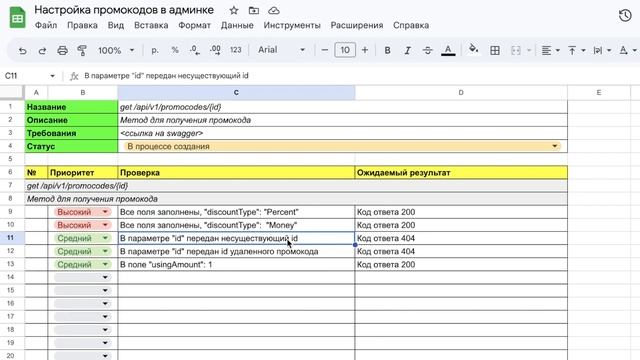Image resolution: width=640 pixels, height=360 pixels.
Task: Open the Файл menu
Action: 46,25
